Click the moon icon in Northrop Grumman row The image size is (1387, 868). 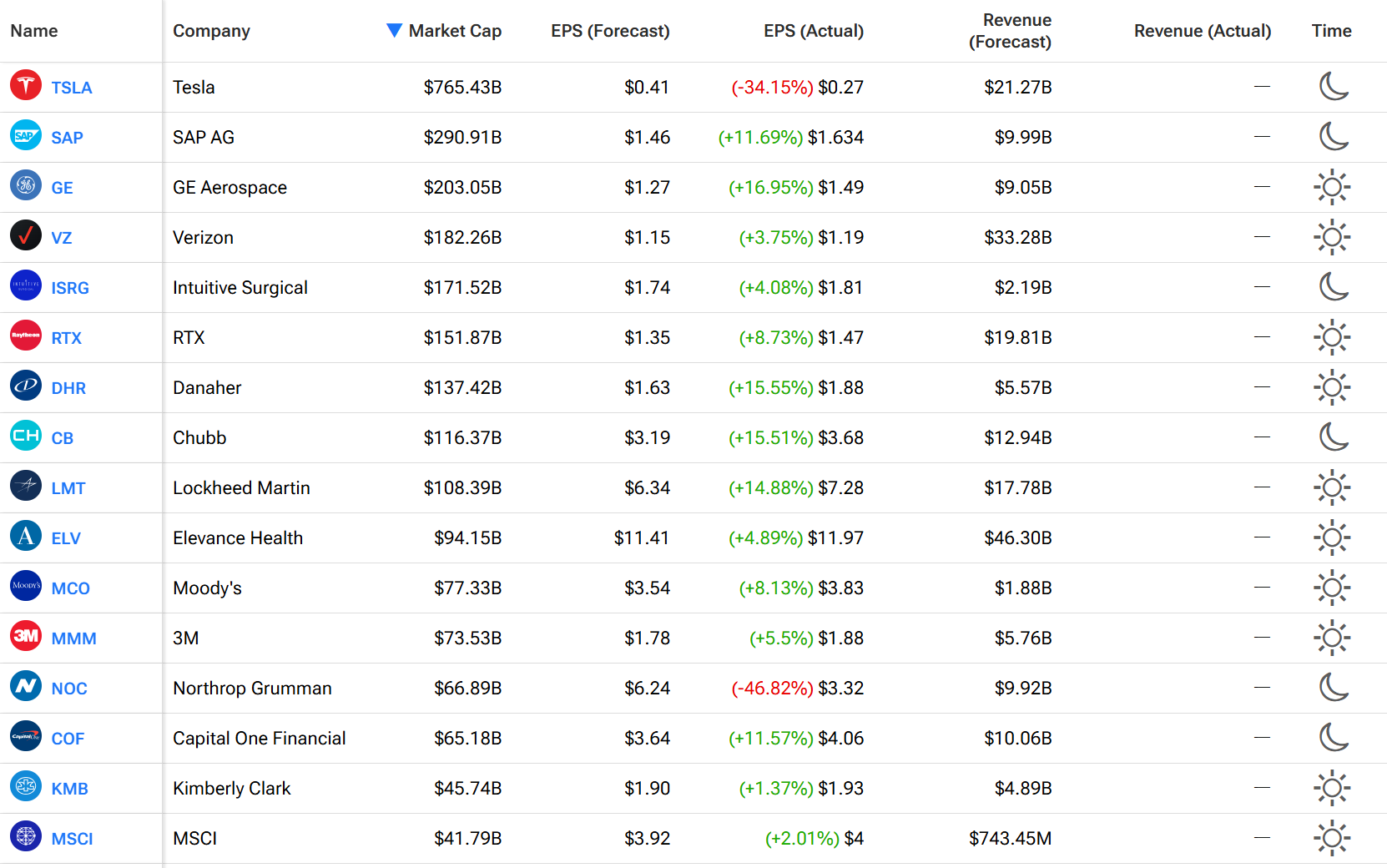click(x=1333, y=687)
